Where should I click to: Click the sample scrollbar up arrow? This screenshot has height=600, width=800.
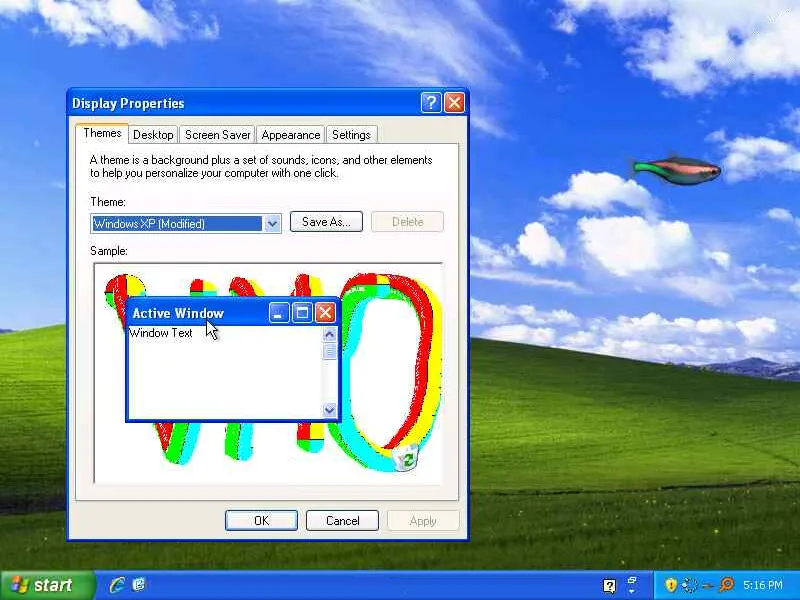click(330, 334)
